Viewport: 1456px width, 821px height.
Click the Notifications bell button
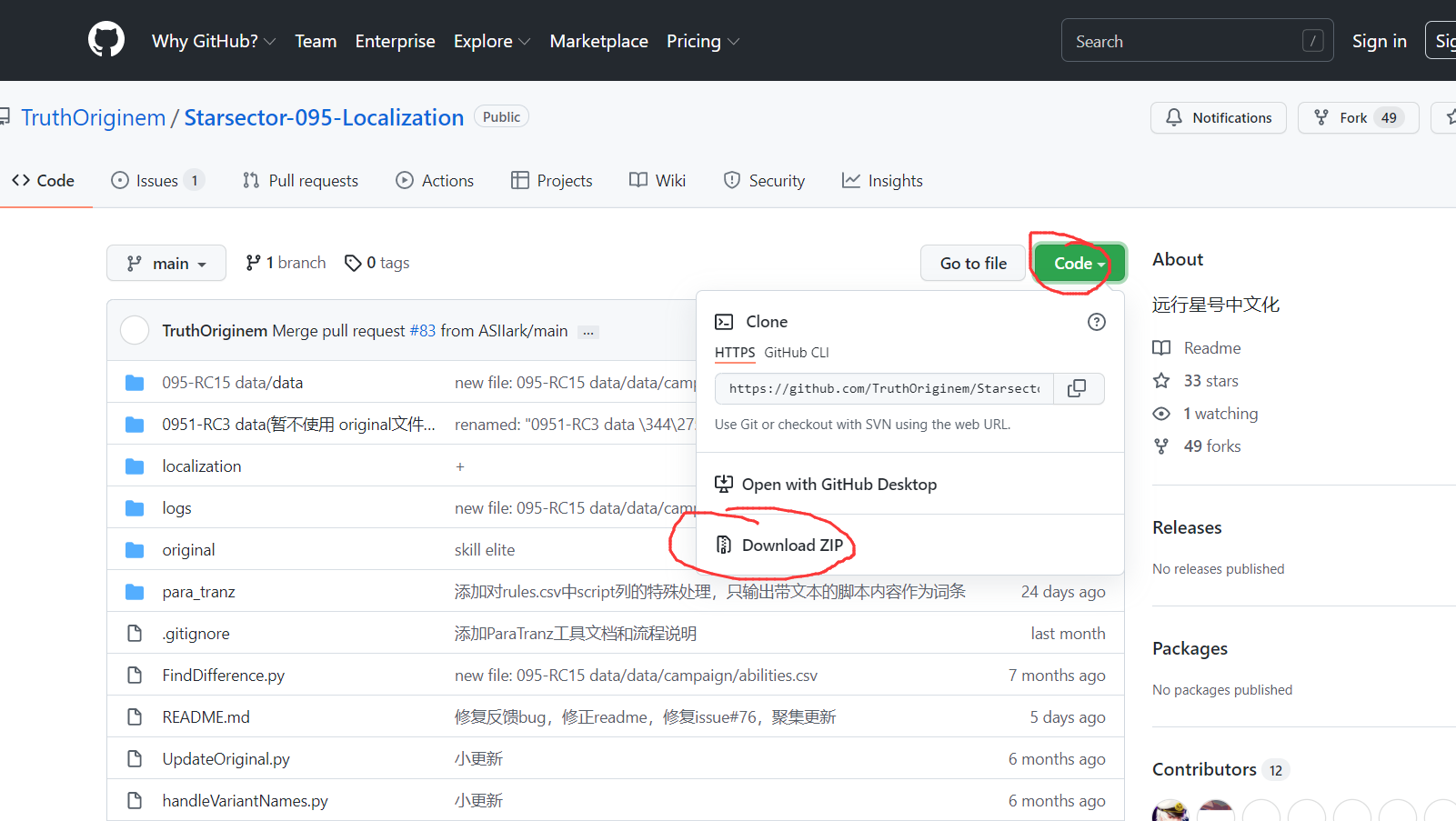click(1218, 118)
